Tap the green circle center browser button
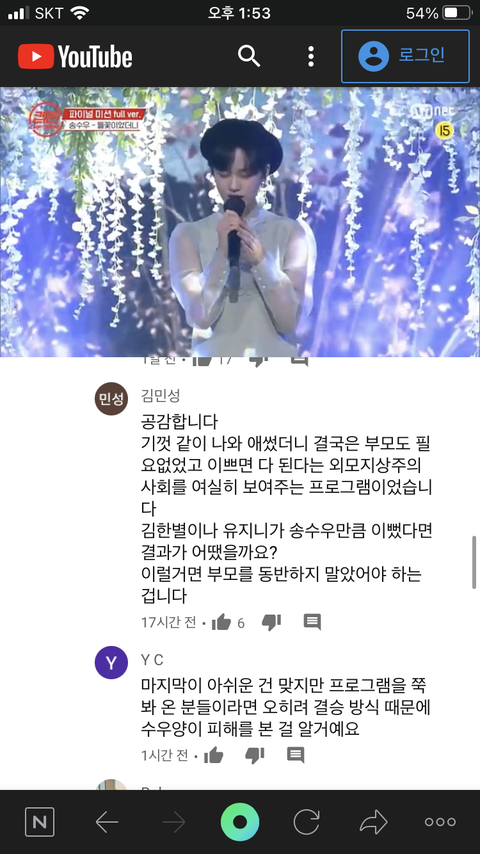This screenshot has height=854, width=480. click(240, 822)
